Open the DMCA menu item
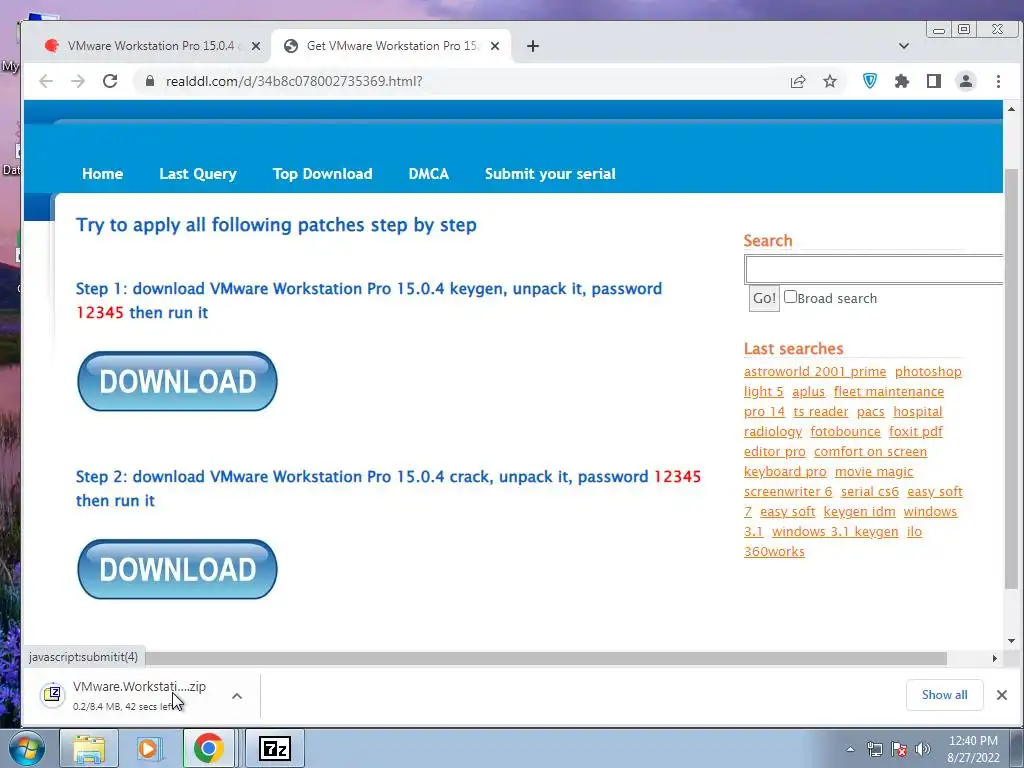 click(x=428, y=174)
